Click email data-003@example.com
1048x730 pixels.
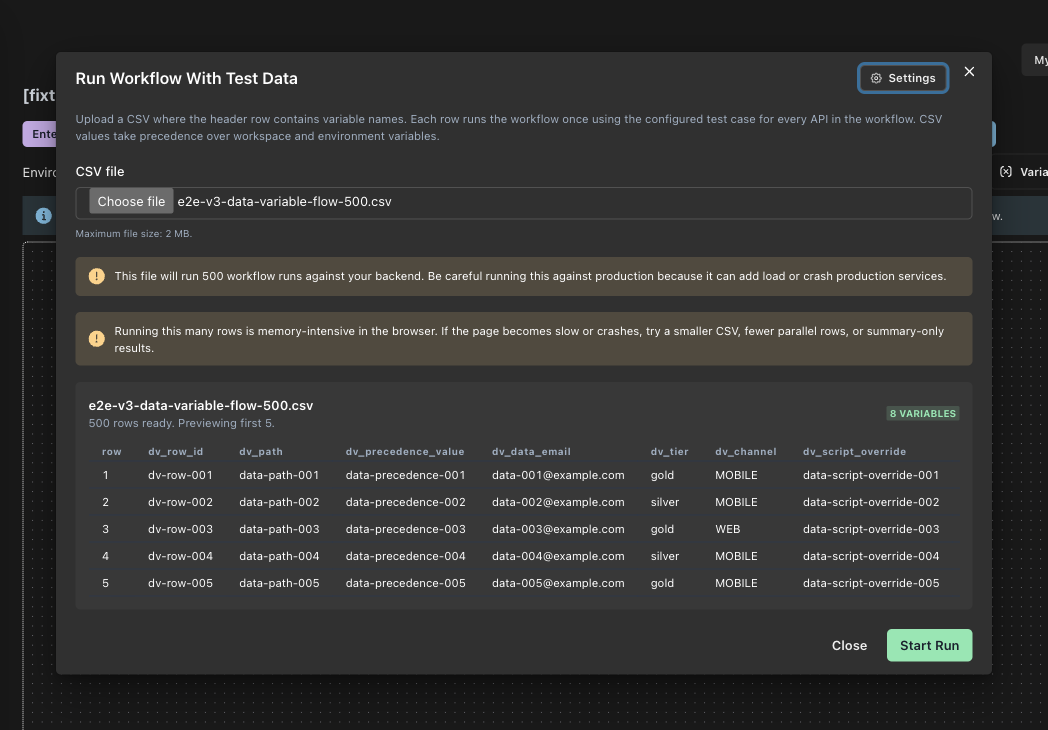(558, 529)
